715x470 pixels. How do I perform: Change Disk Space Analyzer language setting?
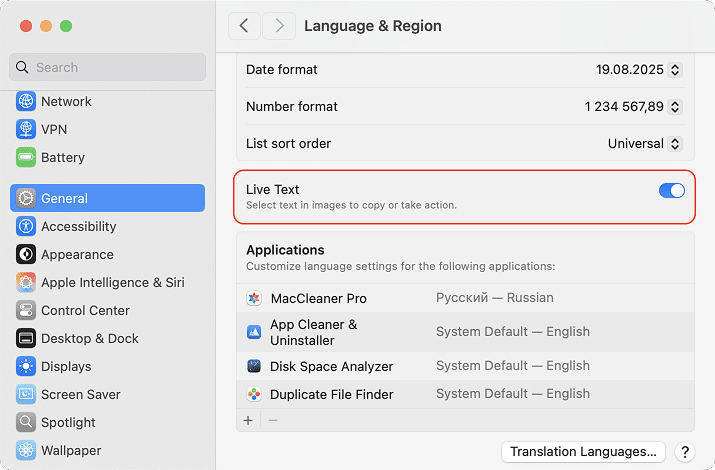513,366
